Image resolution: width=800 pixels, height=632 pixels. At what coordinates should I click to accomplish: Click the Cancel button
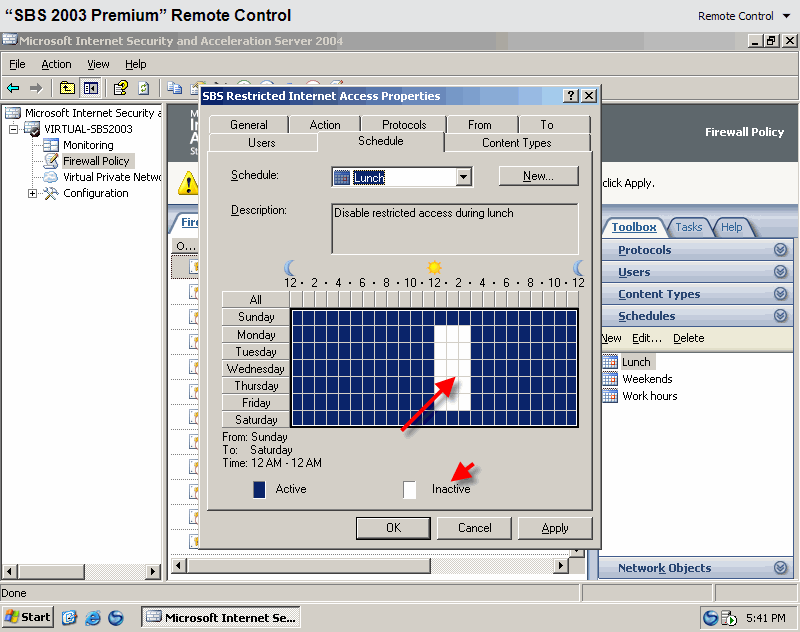point(474,528)
